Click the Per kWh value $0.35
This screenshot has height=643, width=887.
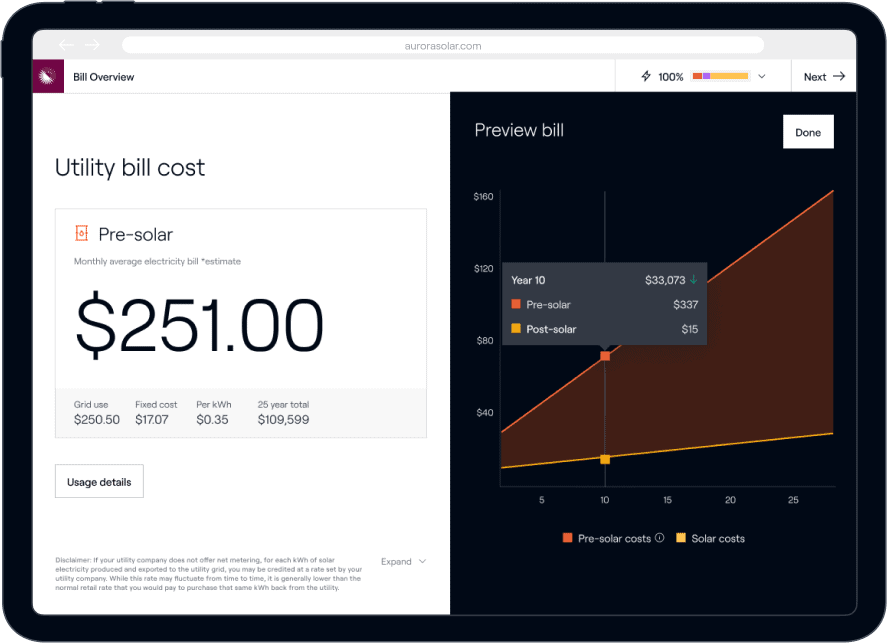(212, 420)
